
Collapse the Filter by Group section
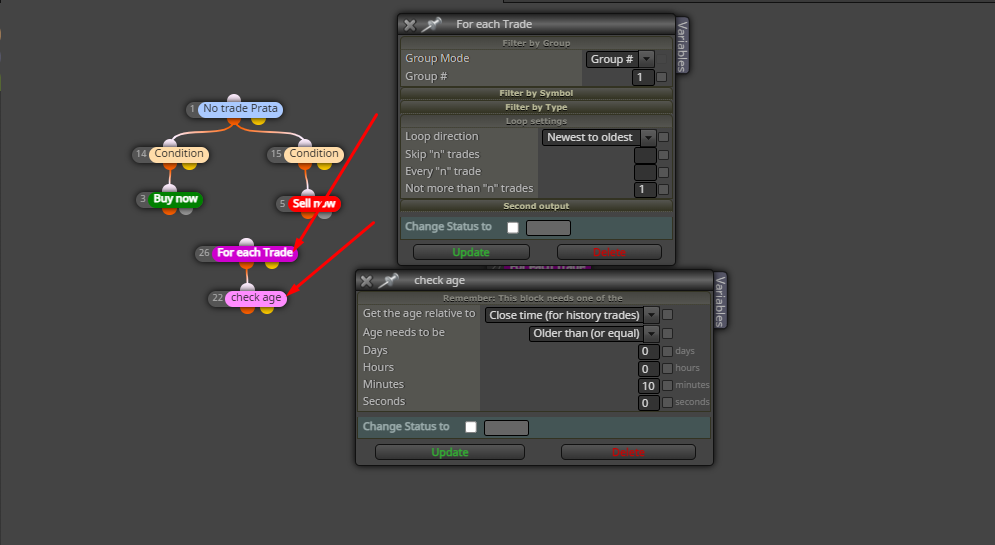pyautogui.click(x=536, y=43)
